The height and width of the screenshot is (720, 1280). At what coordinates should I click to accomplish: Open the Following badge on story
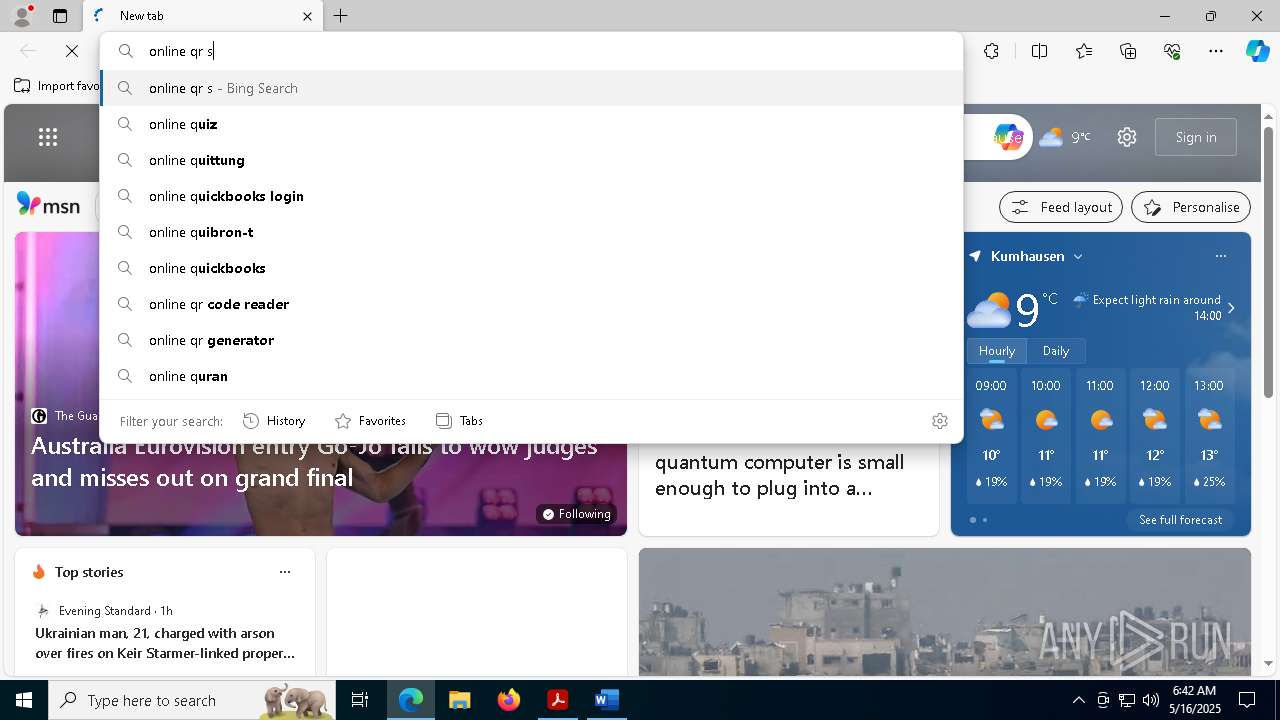pyautogui.click(x=576, y=514)
